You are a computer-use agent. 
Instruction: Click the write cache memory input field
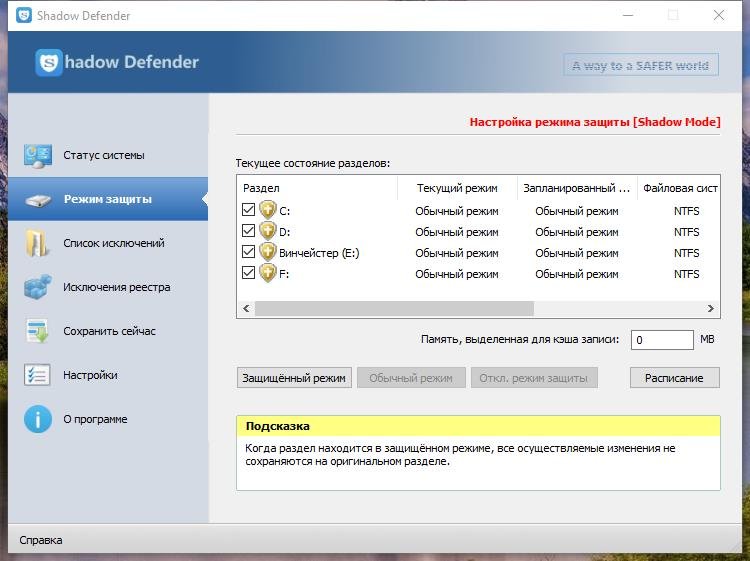pyautogui.click(x=662, y=340)
